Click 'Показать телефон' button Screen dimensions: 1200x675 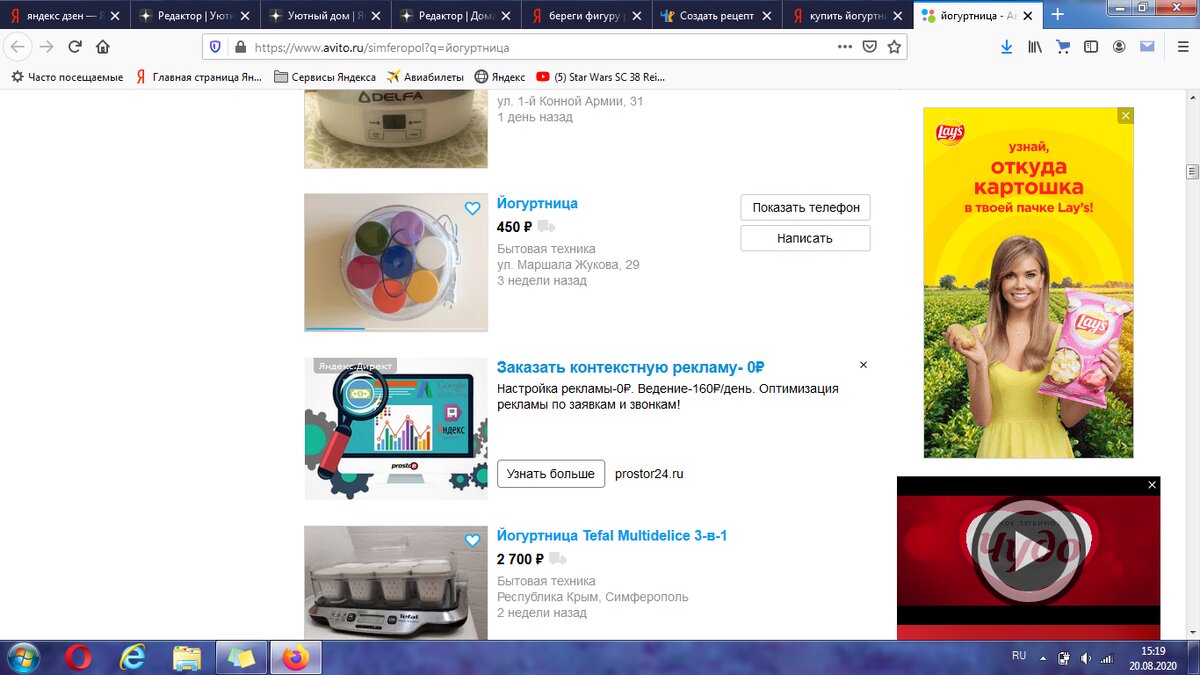[805, 207]
